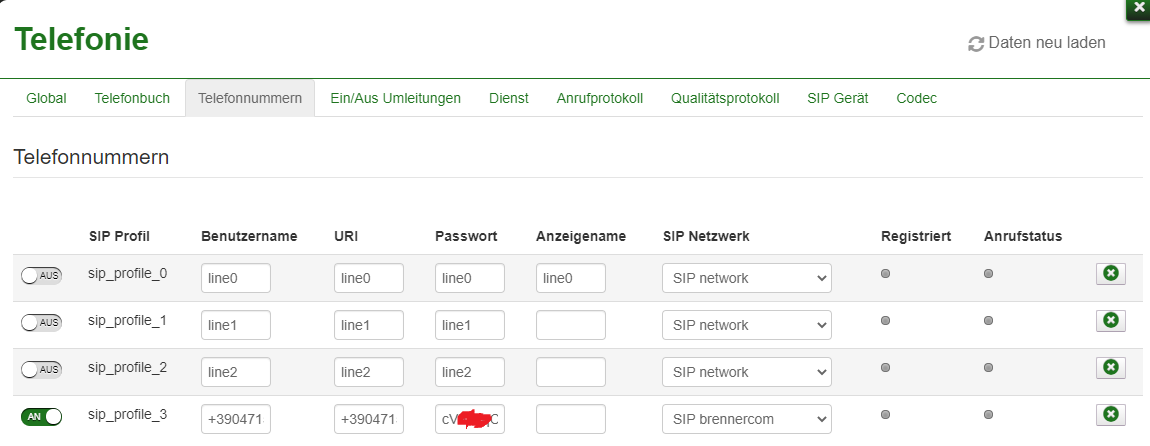
Task: Expand SIP network dropdown for sip_profile_1
Action: 746,325
